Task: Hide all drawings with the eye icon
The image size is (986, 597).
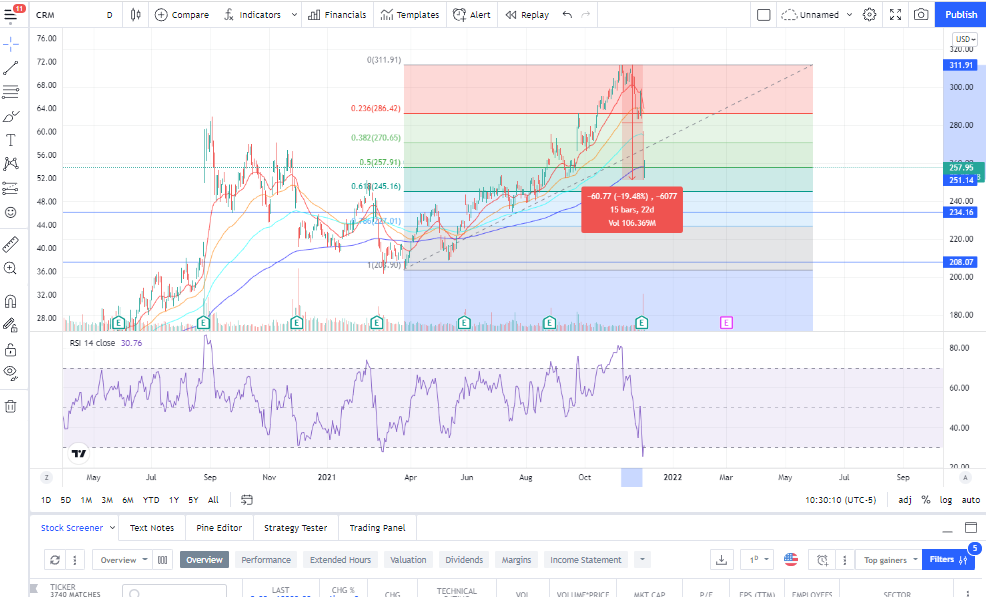Action: click(x=11, y=372)
